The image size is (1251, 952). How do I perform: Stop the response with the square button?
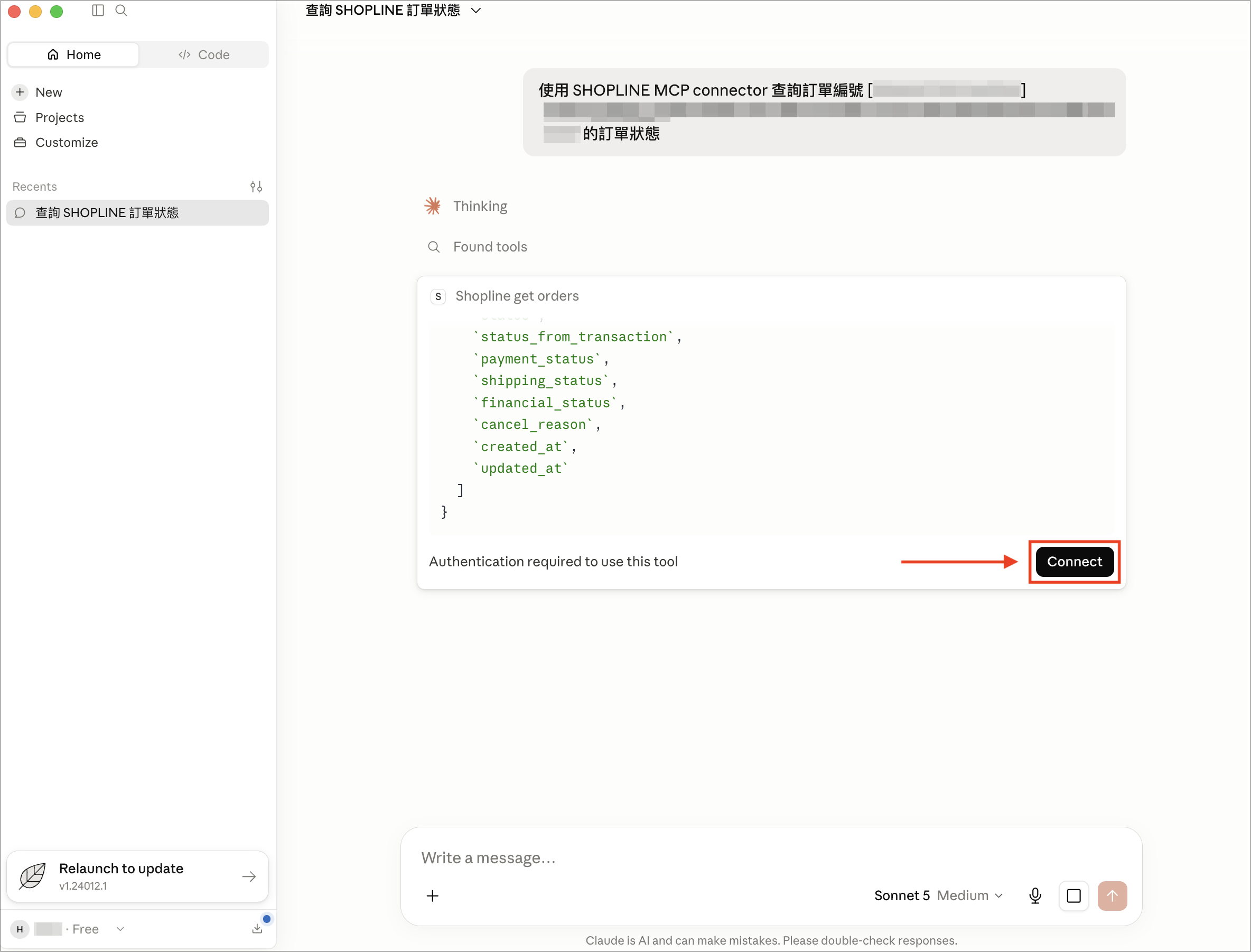[1073, 895]
